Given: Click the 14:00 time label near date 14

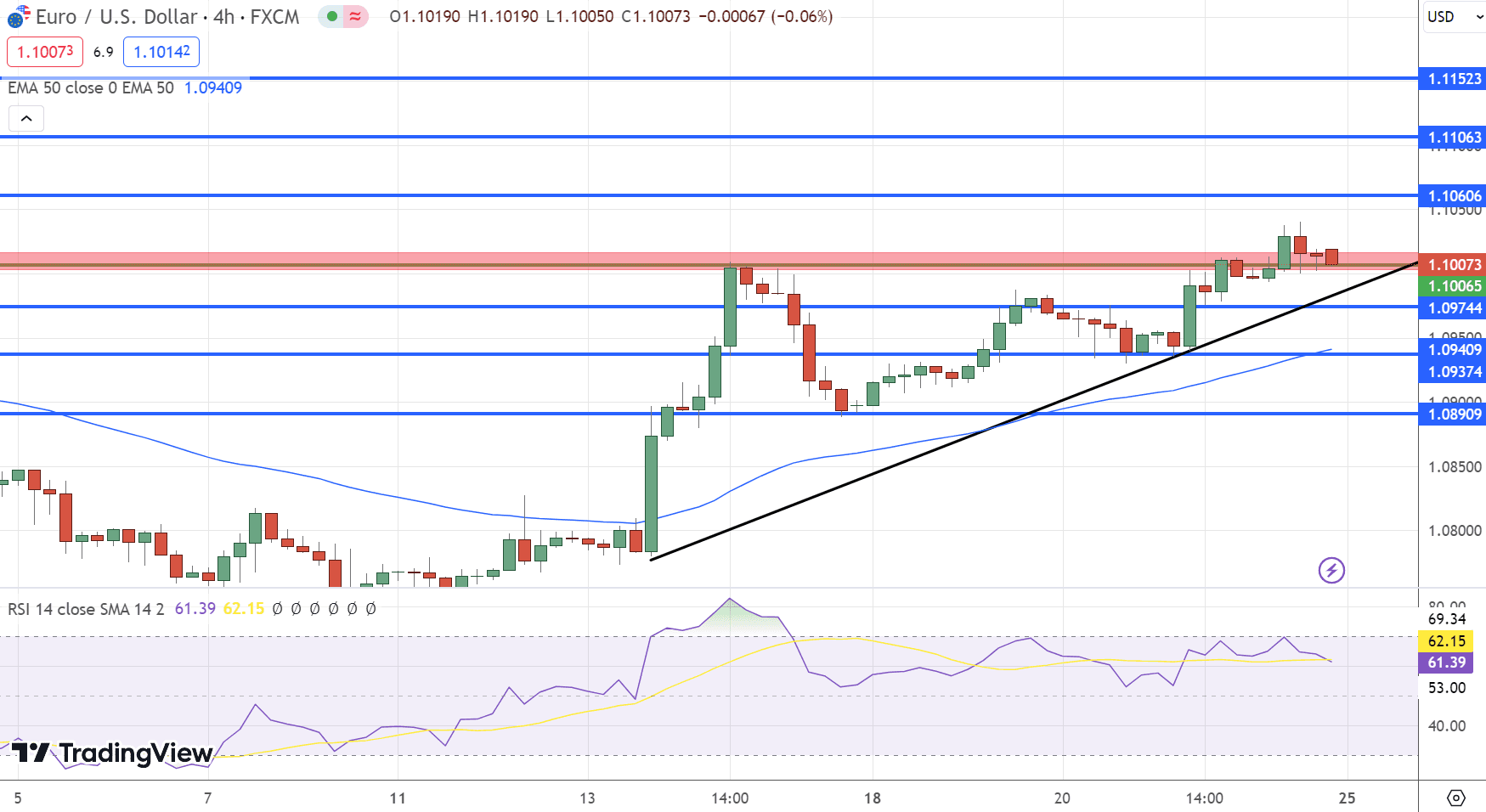Looking at the screenshot, I should click(x=730, y=798).
